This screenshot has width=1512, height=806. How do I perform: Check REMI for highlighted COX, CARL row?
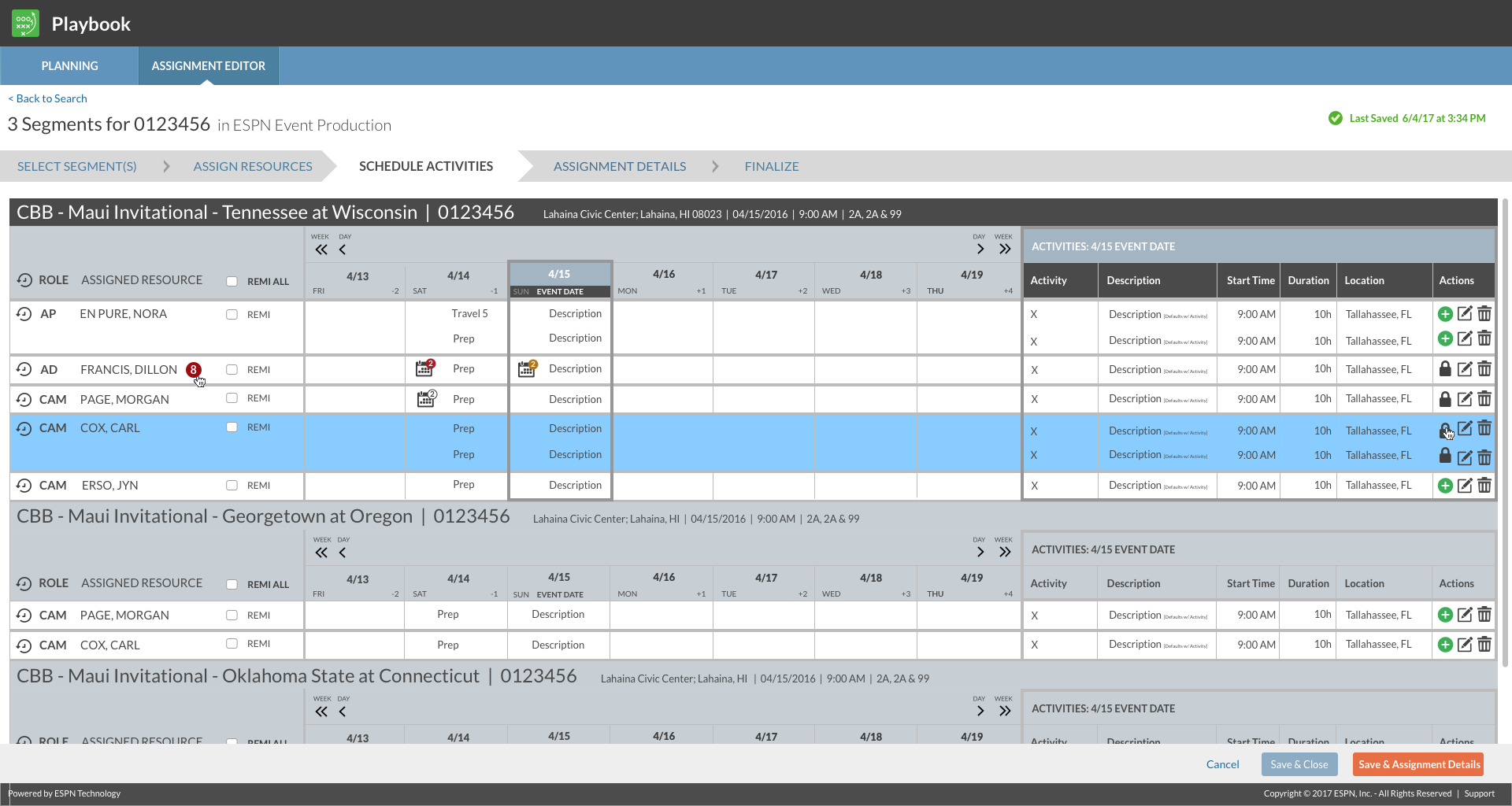[x=232, y=427]
